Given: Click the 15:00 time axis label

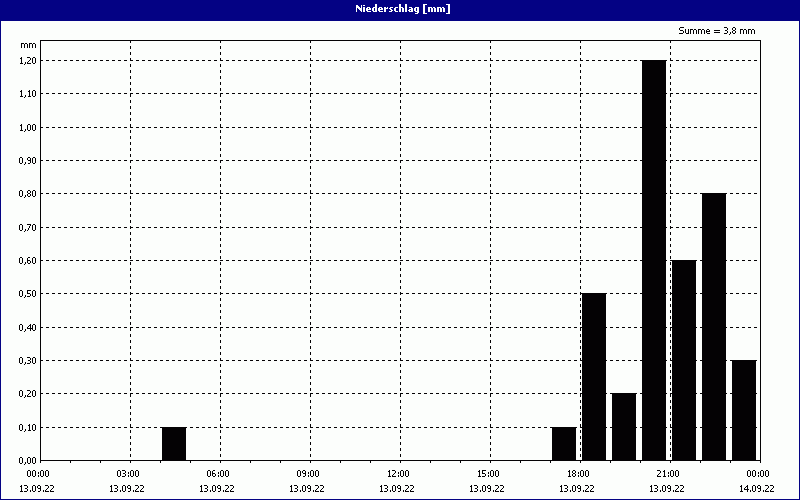Looking at the screenshot, I should 488,474.
